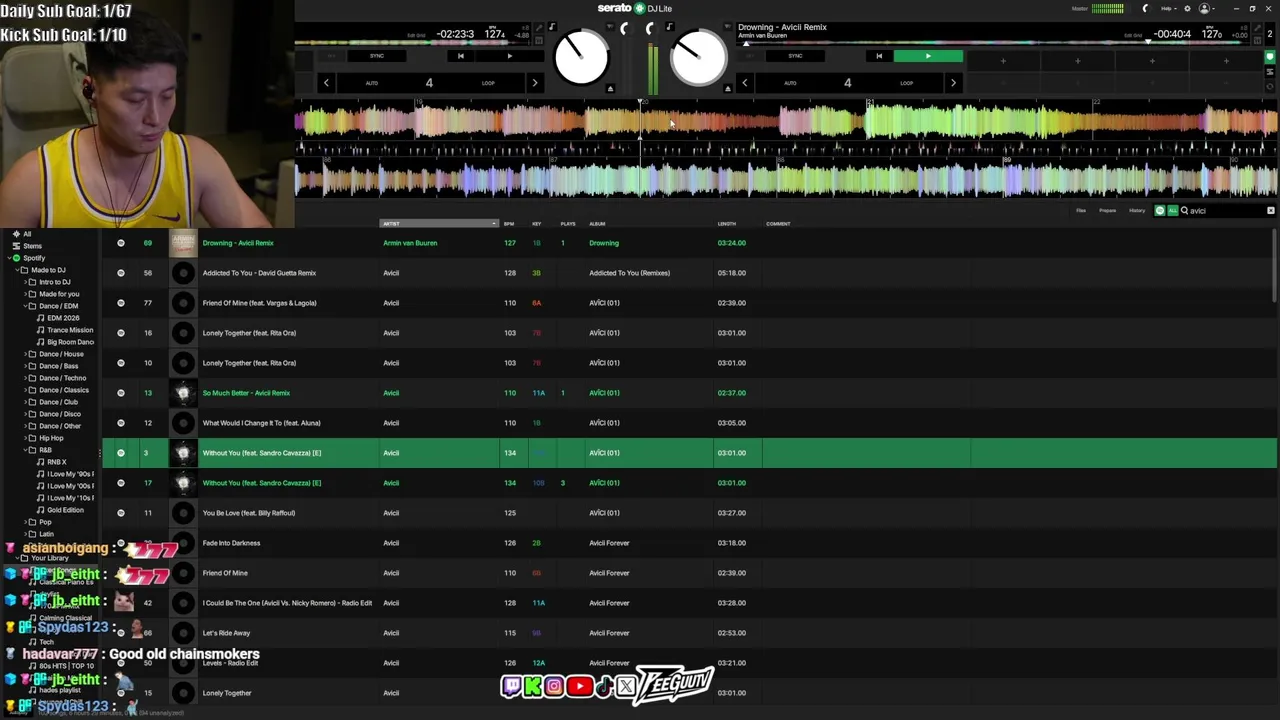Double the left deck loop size arrow
The image size is (1280, 720).
pos(534,83)
